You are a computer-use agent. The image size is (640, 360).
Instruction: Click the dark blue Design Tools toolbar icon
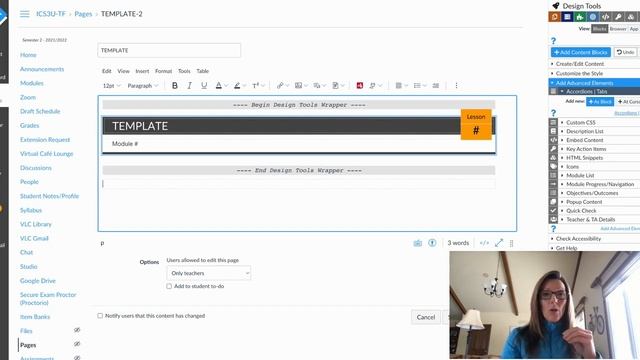(x=567, y=17)
